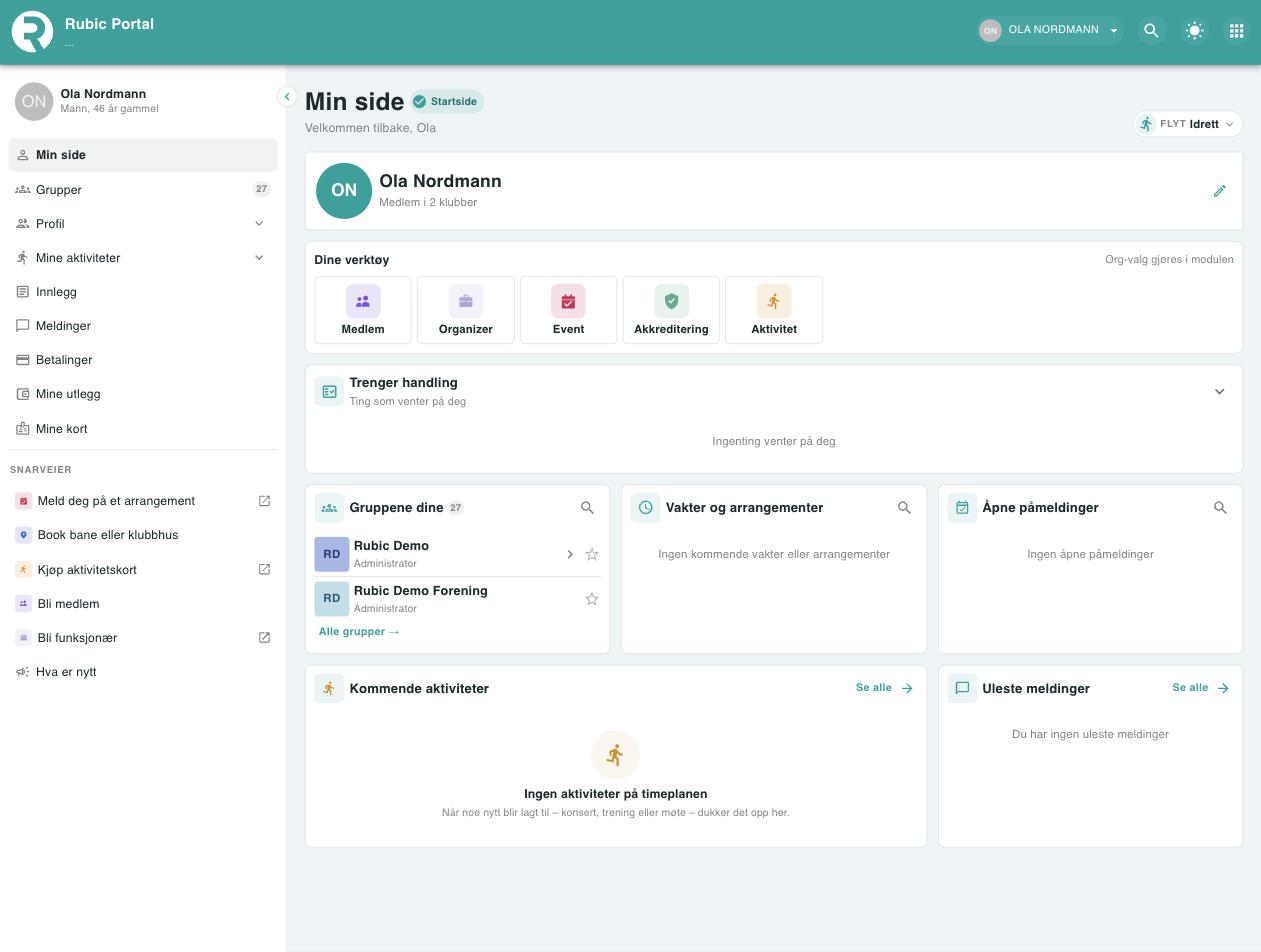The width and height of the screenshot is (1261, 952).
Task: Expand the Mine aktiviteter sidebar section
Action: pos(143,257)
